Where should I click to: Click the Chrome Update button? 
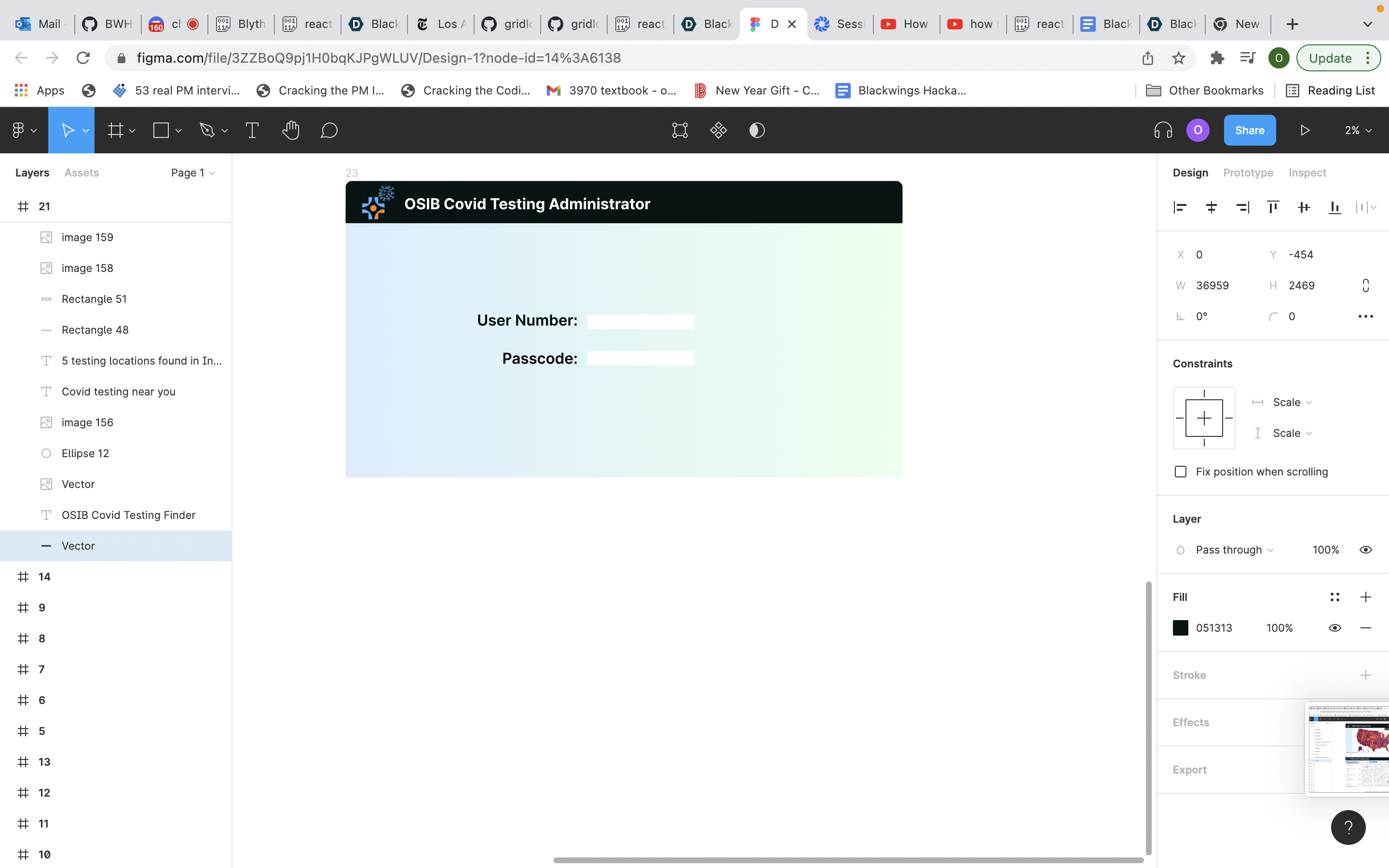point(1331,58)
